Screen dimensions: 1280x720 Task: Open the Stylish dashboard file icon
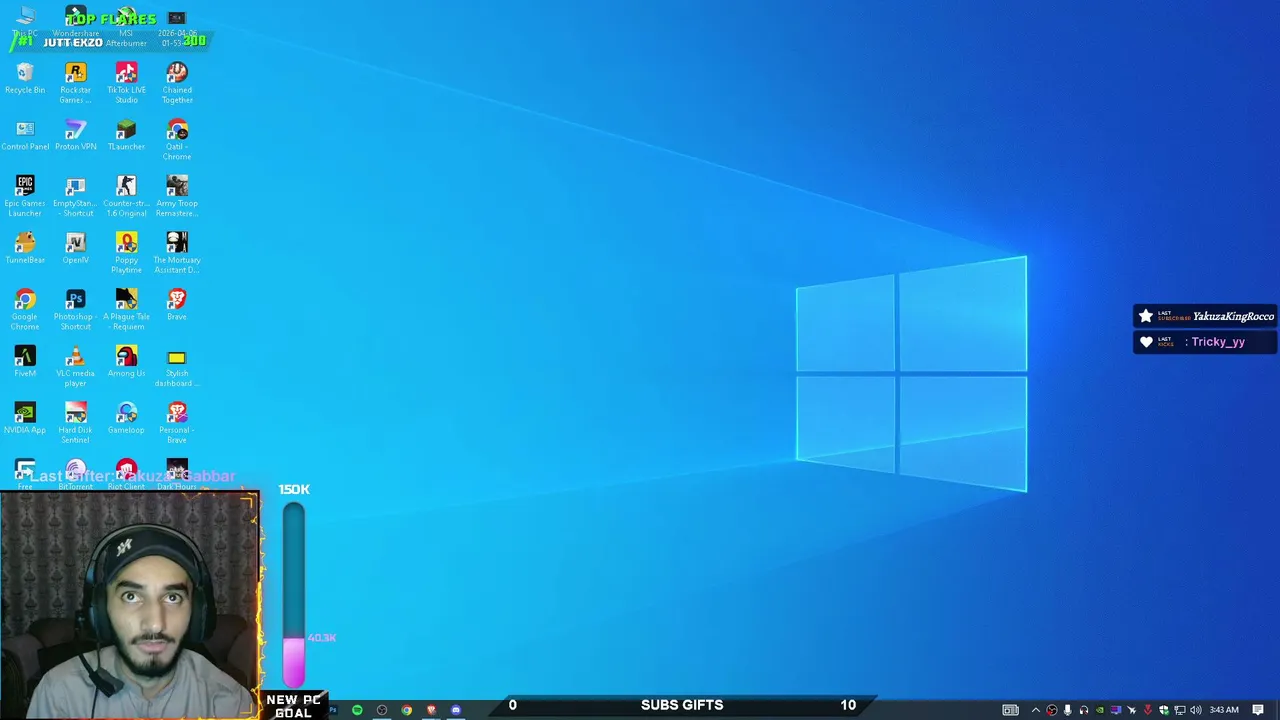coord(177,367)
